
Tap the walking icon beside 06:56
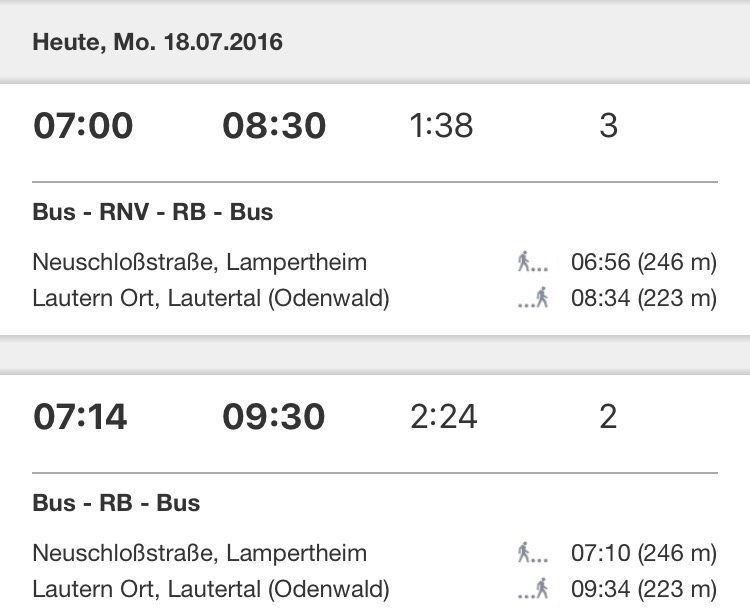click(533, 263)
